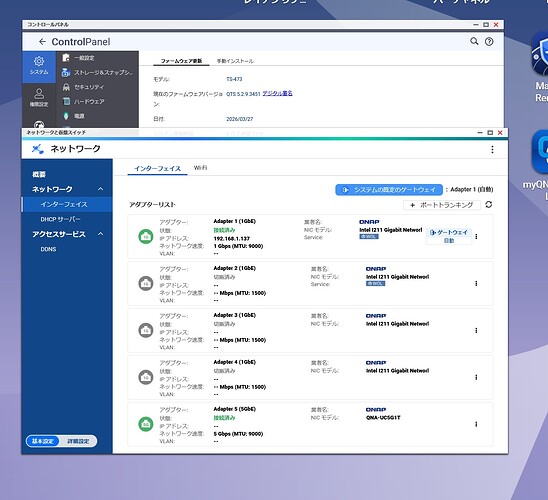
Task: Open the Network window three-dot menu
Action: coord(492,150)
